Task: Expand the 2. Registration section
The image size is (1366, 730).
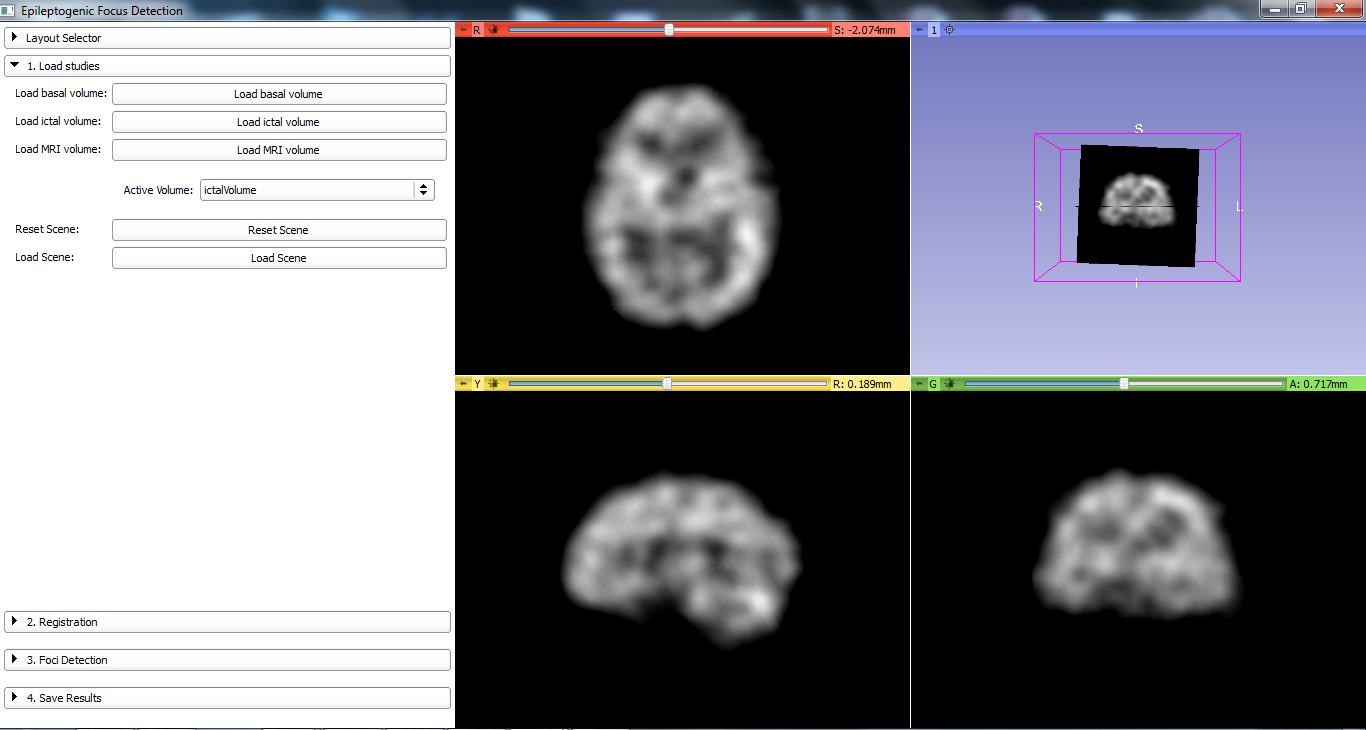Action: (228, 622)
